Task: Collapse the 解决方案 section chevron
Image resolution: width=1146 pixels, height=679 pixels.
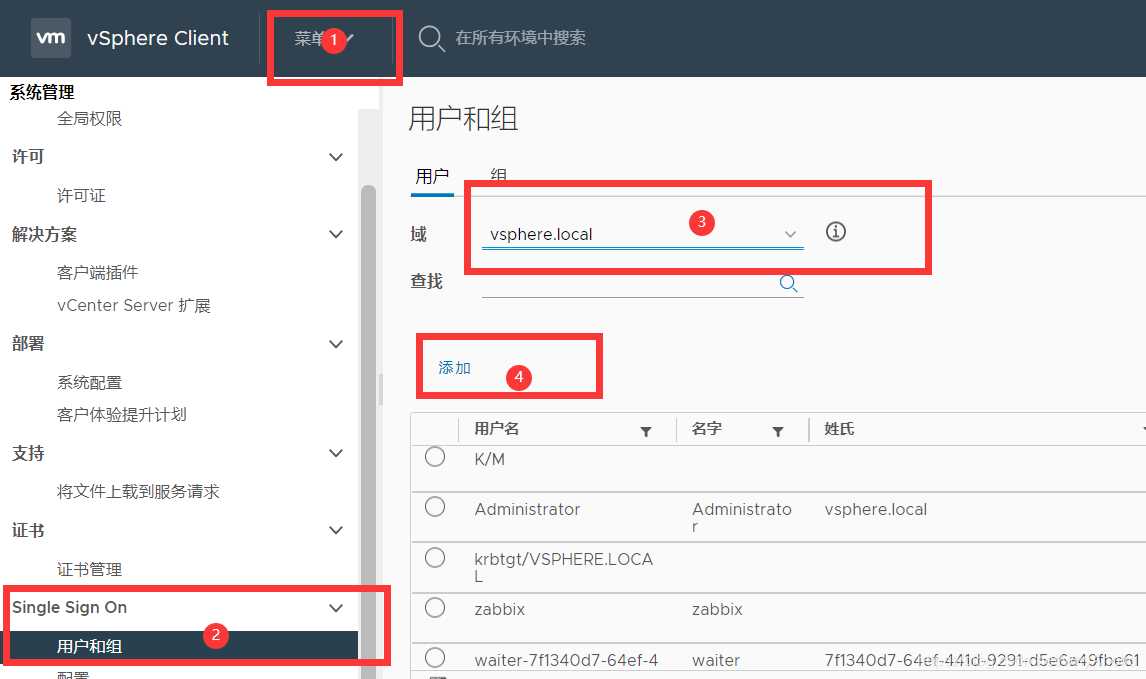Action: [335, 235]
